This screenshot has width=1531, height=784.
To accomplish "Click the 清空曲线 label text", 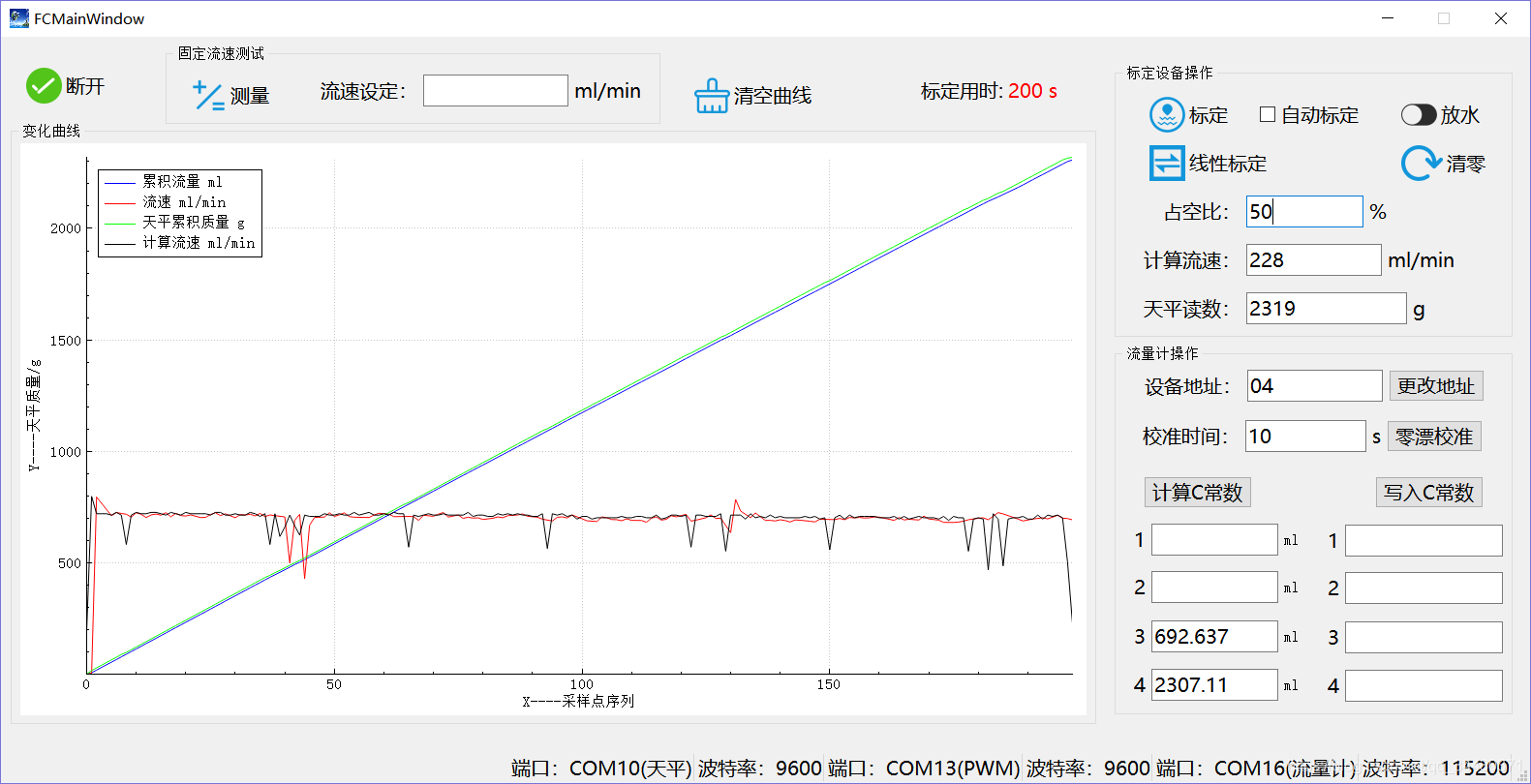I will coord(773,96).
